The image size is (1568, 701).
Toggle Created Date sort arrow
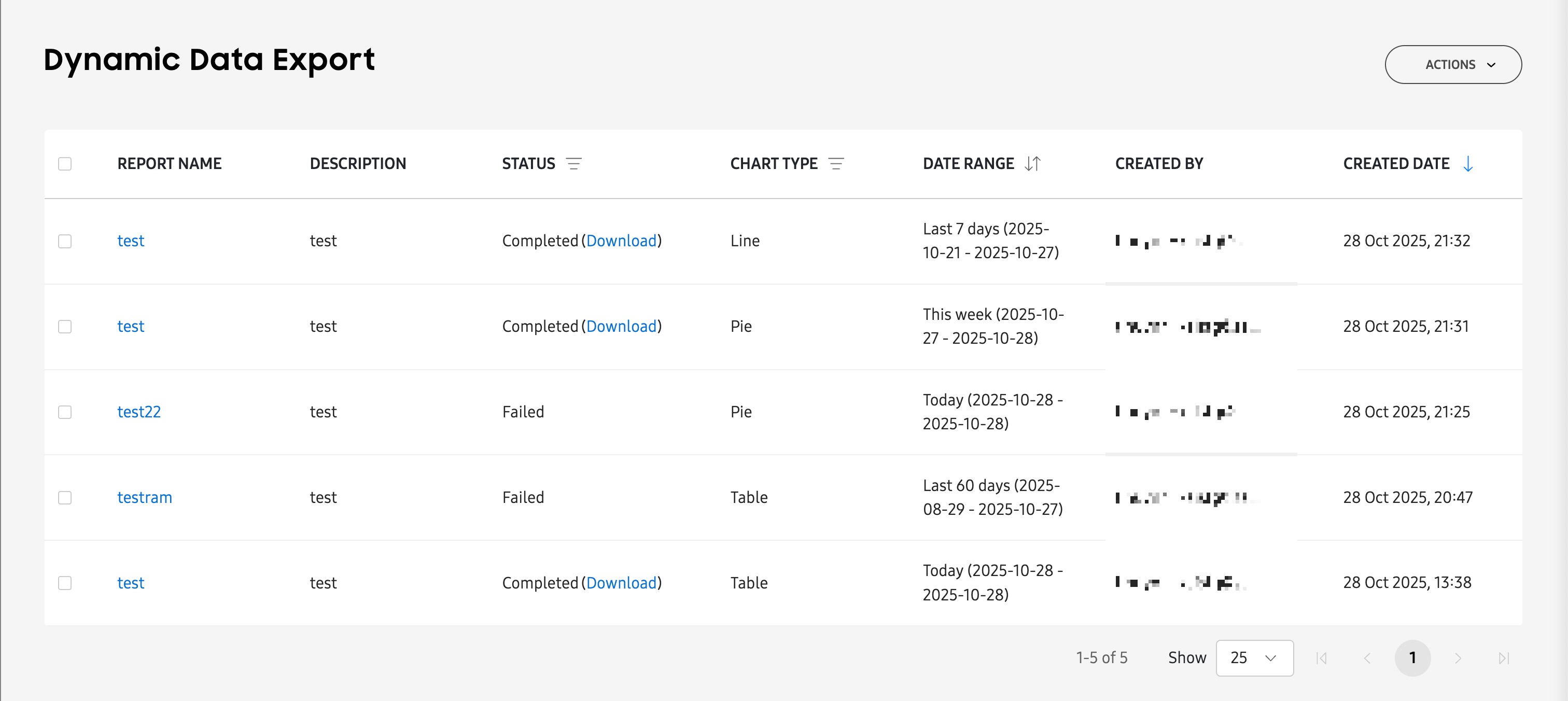tap(1467, 164)
